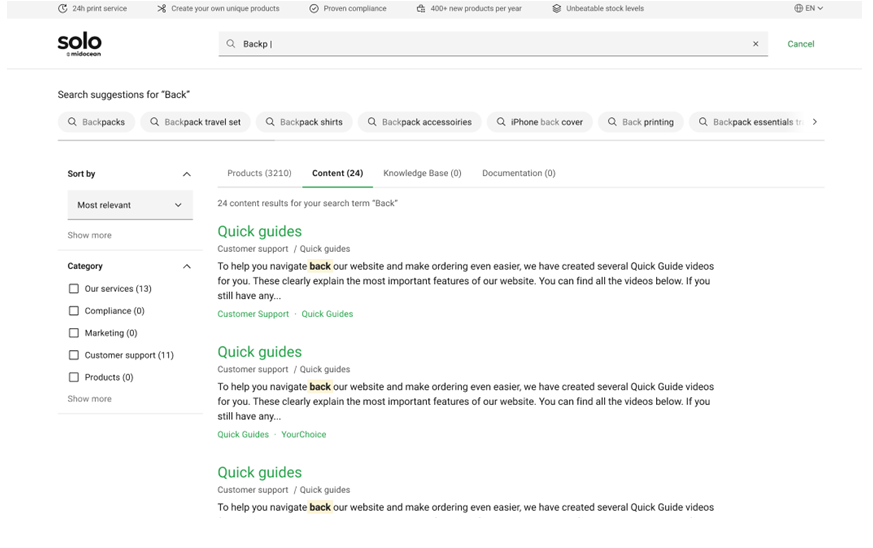Click the magnifier icon on the iPhone back cover chip
Viewport: 873px width, 548px height.
(501, 122)
